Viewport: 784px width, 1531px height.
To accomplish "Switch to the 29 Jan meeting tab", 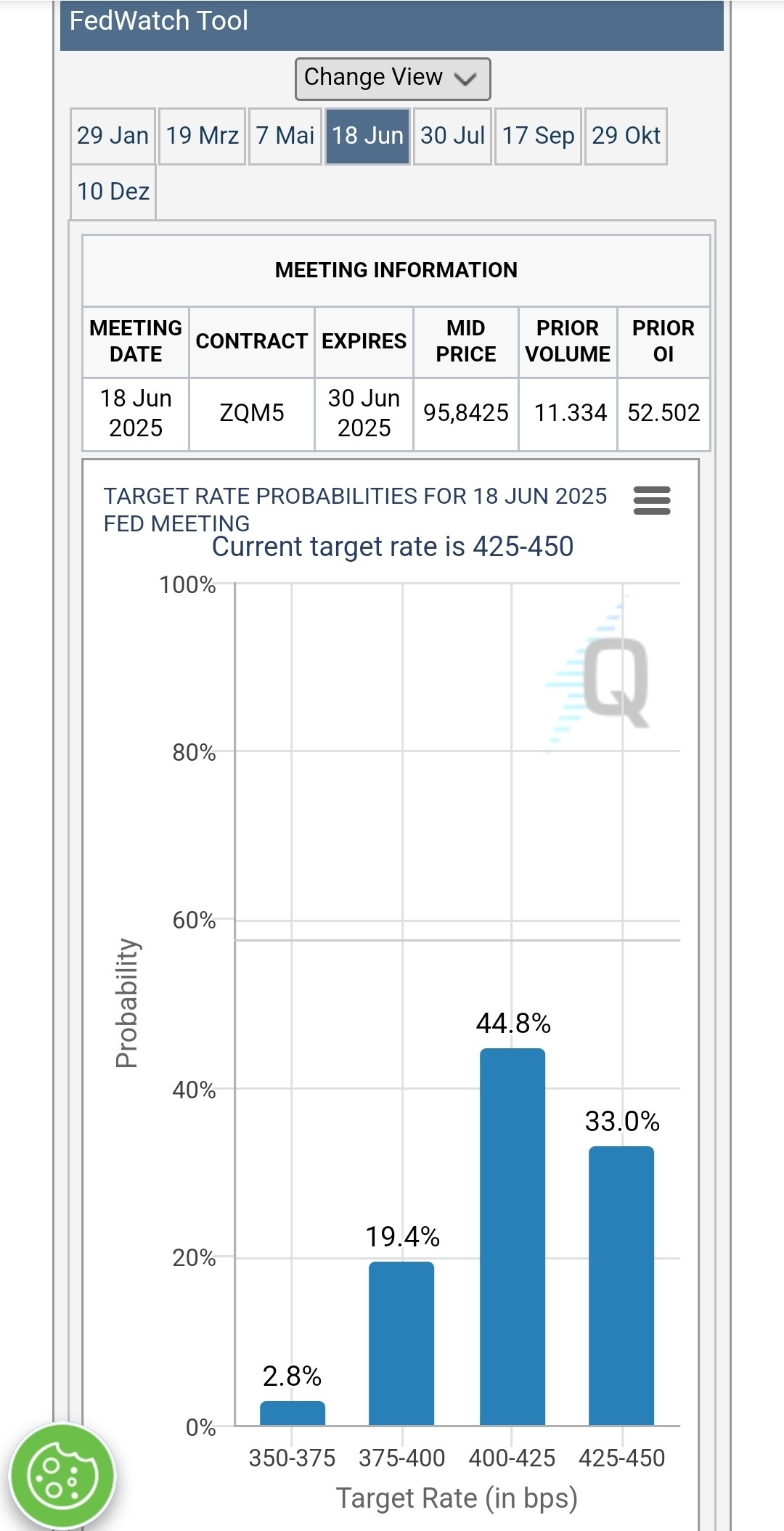I will [x=113, y=136].
